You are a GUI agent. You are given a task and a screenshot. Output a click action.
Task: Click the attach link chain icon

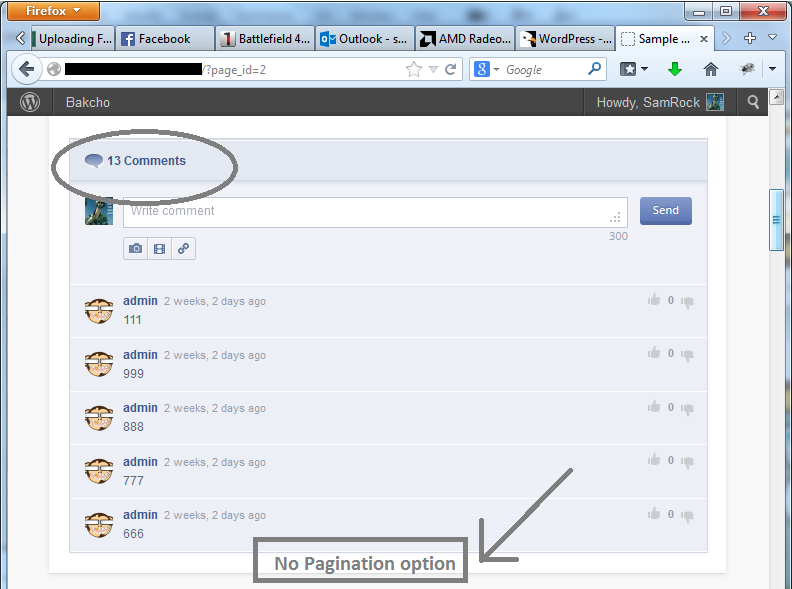pos(183,249)
